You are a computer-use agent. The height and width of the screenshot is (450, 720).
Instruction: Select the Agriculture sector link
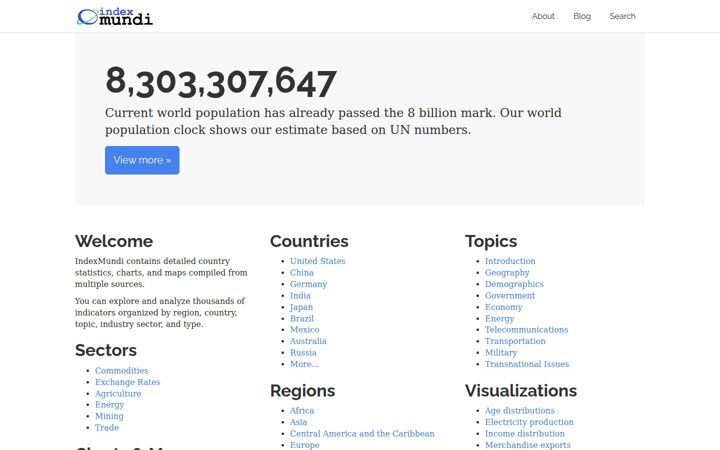pyautogui.click(x=118, y=393)
